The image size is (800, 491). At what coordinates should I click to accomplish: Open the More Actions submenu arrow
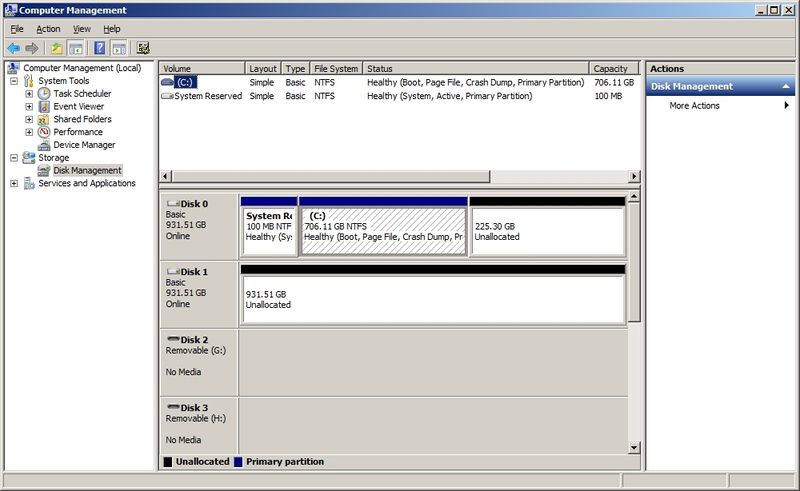coord(786,105)
